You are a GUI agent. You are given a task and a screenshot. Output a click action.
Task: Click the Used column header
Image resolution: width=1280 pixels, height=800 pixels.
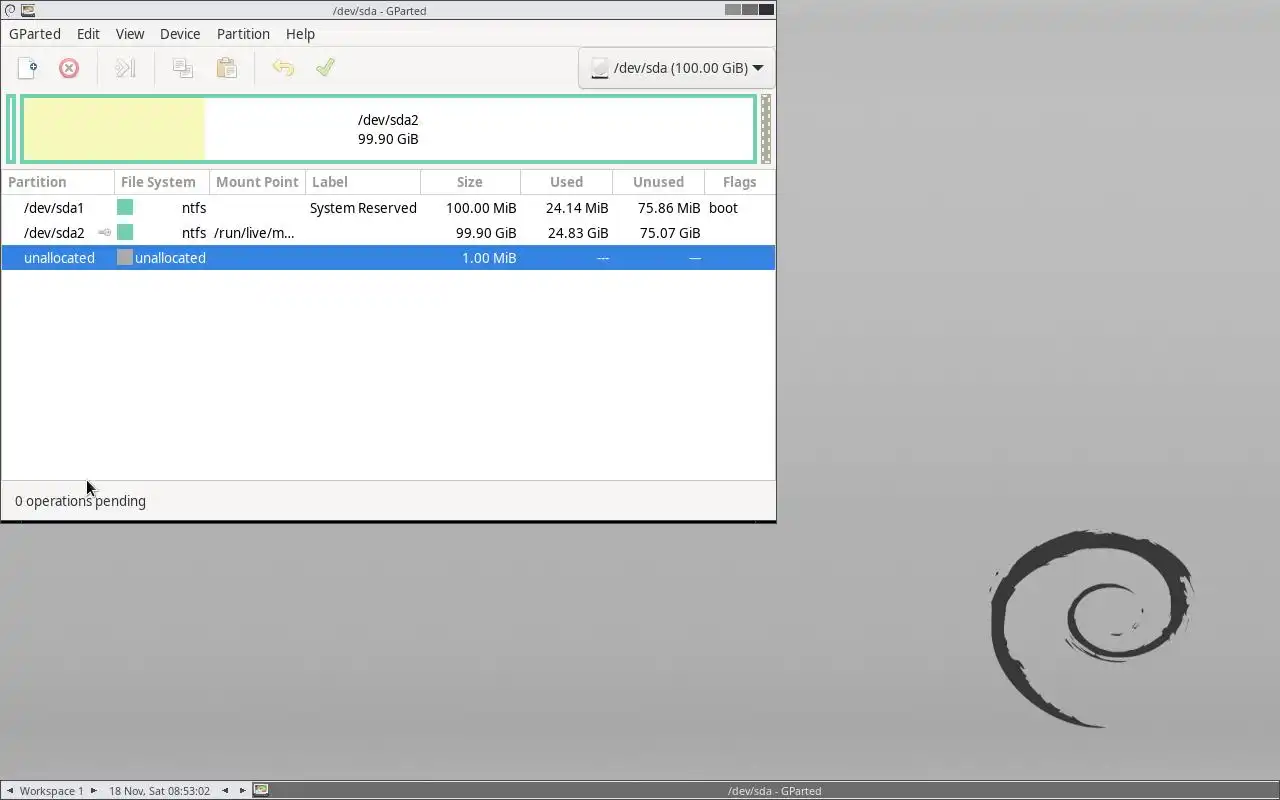566,182
